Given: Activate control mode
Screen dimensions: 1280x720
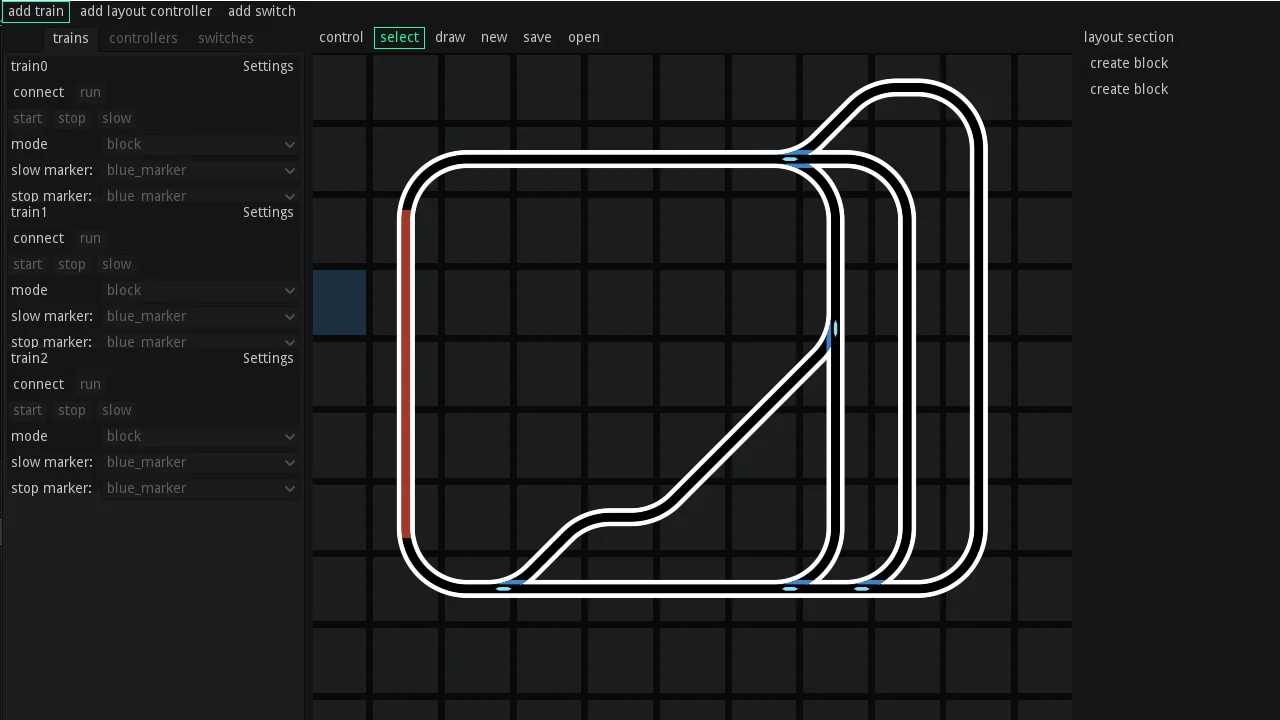Looking at the screenshot, I should click(x=341, y=37).
